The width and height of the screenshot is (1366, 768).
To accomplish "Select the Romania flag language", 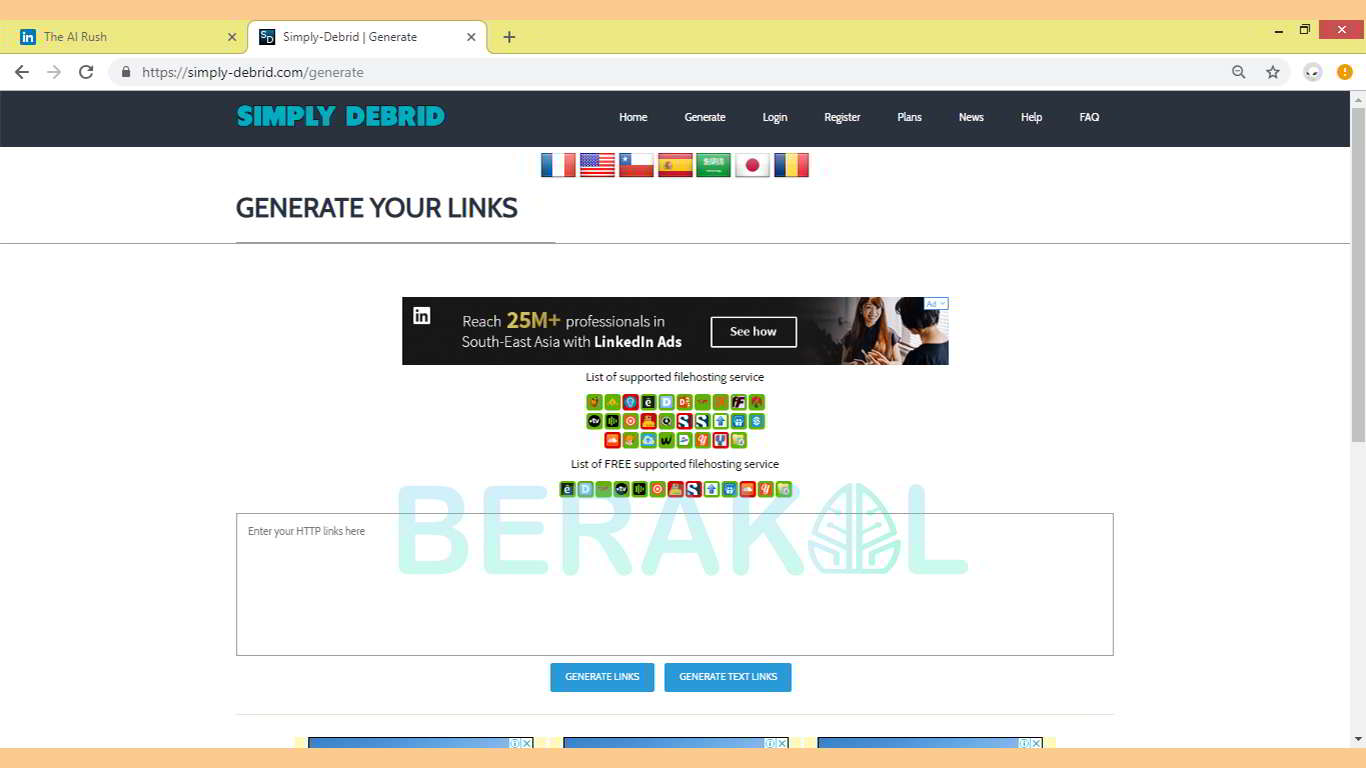I will coord(791,165).
